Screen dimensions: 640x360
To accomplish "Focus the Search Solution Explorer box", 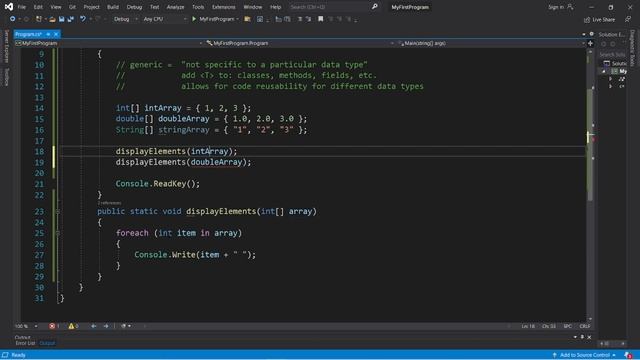I will [612, 54].
